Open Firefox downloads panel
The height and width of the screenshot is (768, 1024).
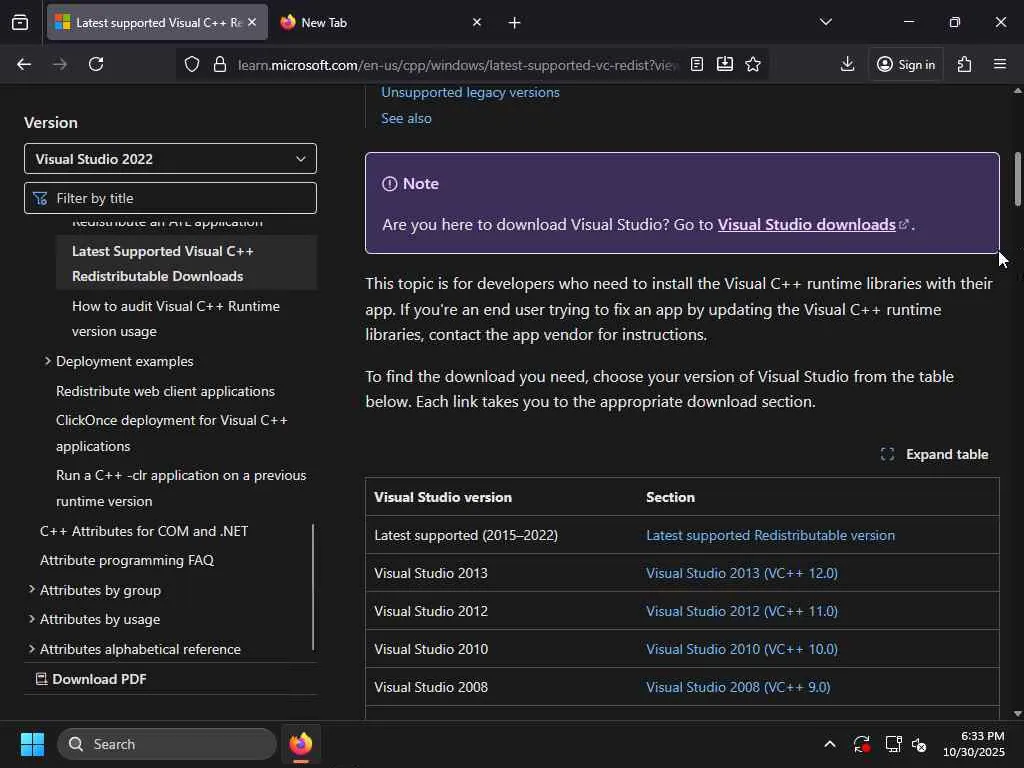tap(847, 64)
